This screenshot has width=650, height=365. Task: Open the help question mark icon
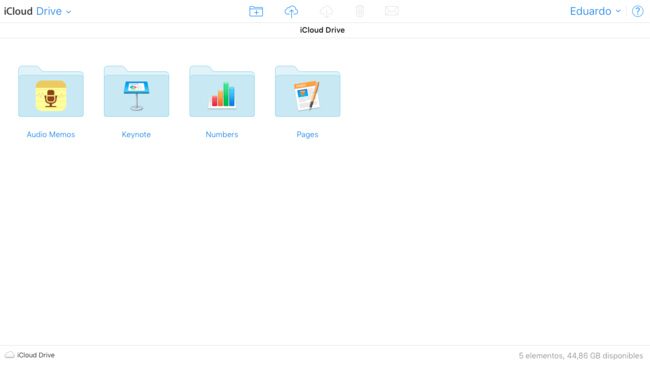pyautogui.click(x=638, y=11)
